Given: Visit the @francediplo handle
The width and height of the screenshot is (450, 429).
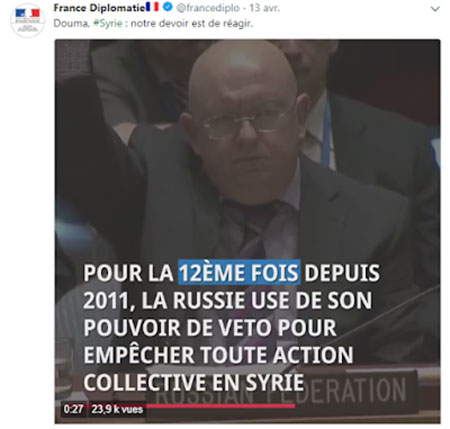Looking at the screenshot, I should click(208, 8).
